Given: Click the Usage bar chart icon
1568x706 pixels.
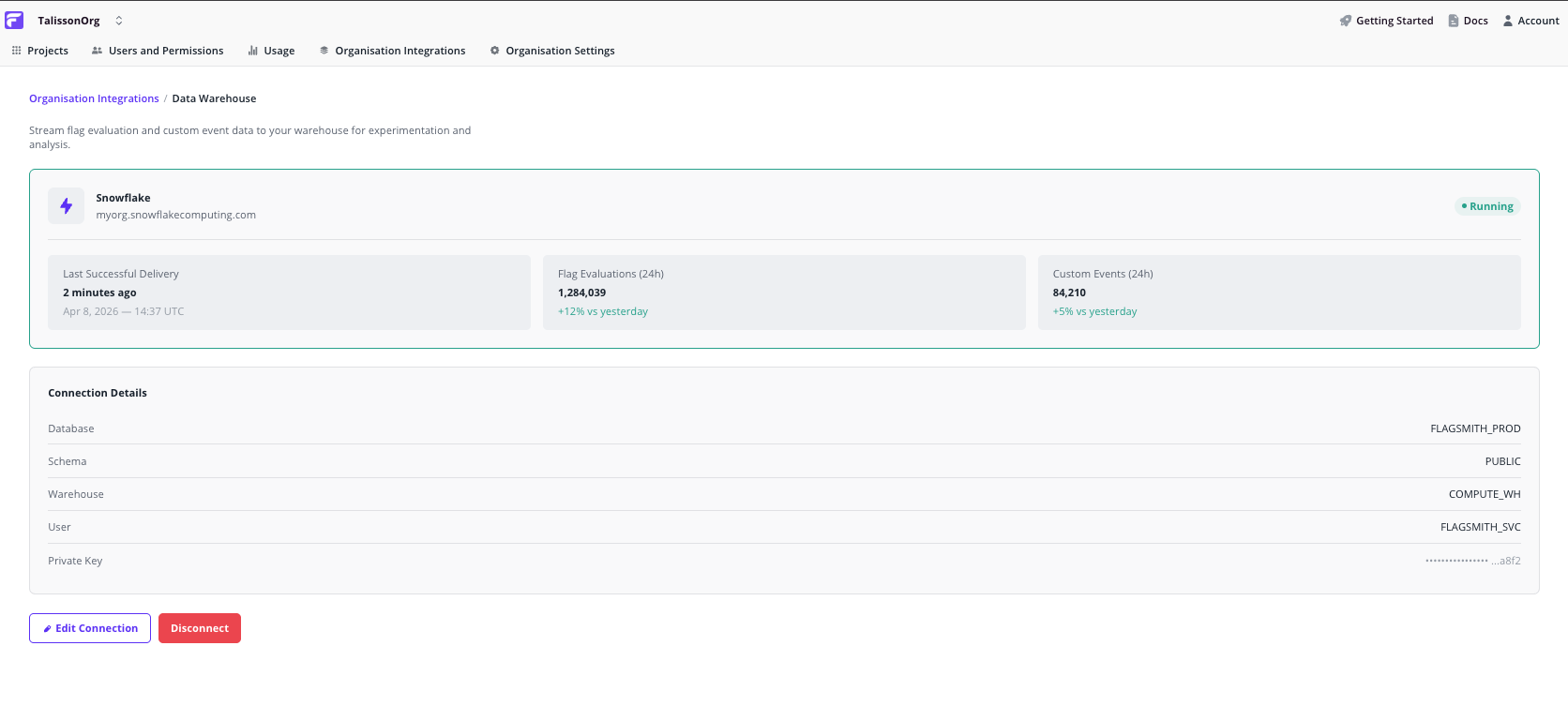Looking at the screenshot, I should (x=253, y=51).
